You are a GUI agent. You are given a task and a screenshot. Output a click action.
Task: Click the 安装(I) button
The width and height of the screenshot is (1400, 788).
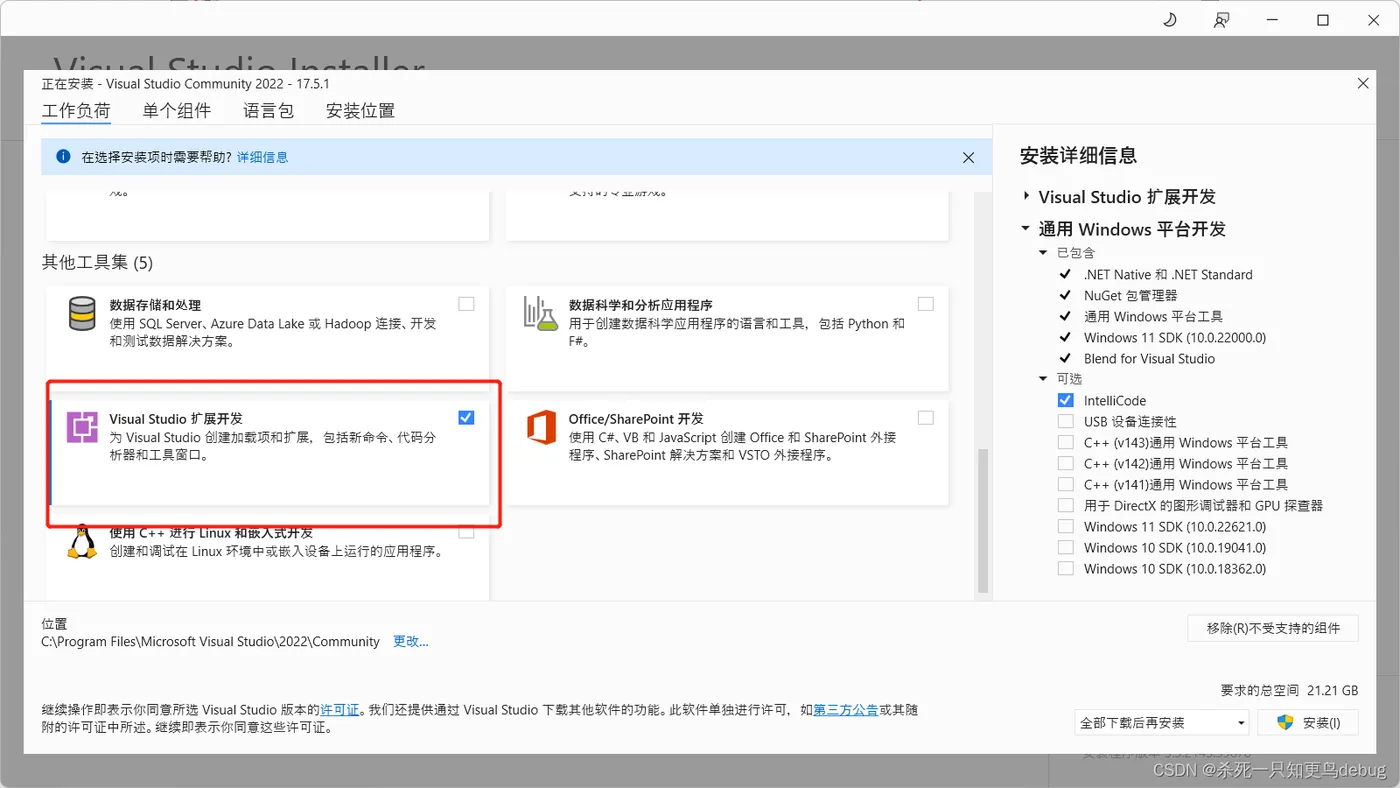1308,722
